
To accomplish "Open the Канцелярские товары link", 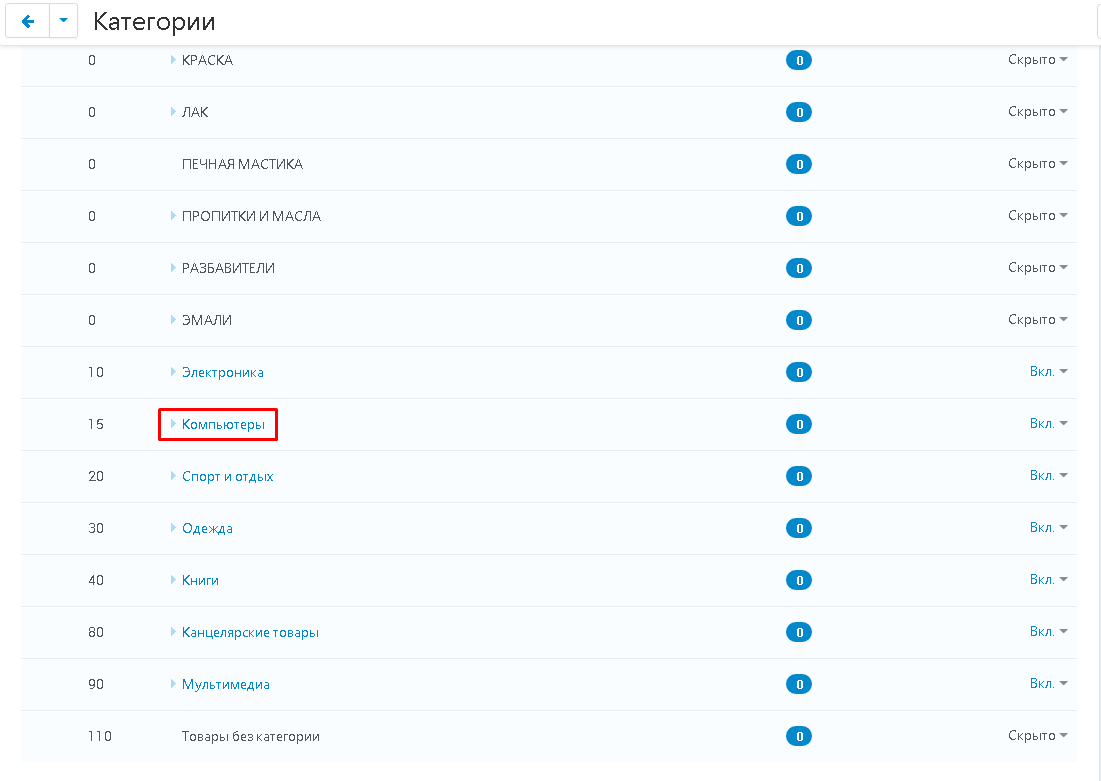I will pos(250,632).
